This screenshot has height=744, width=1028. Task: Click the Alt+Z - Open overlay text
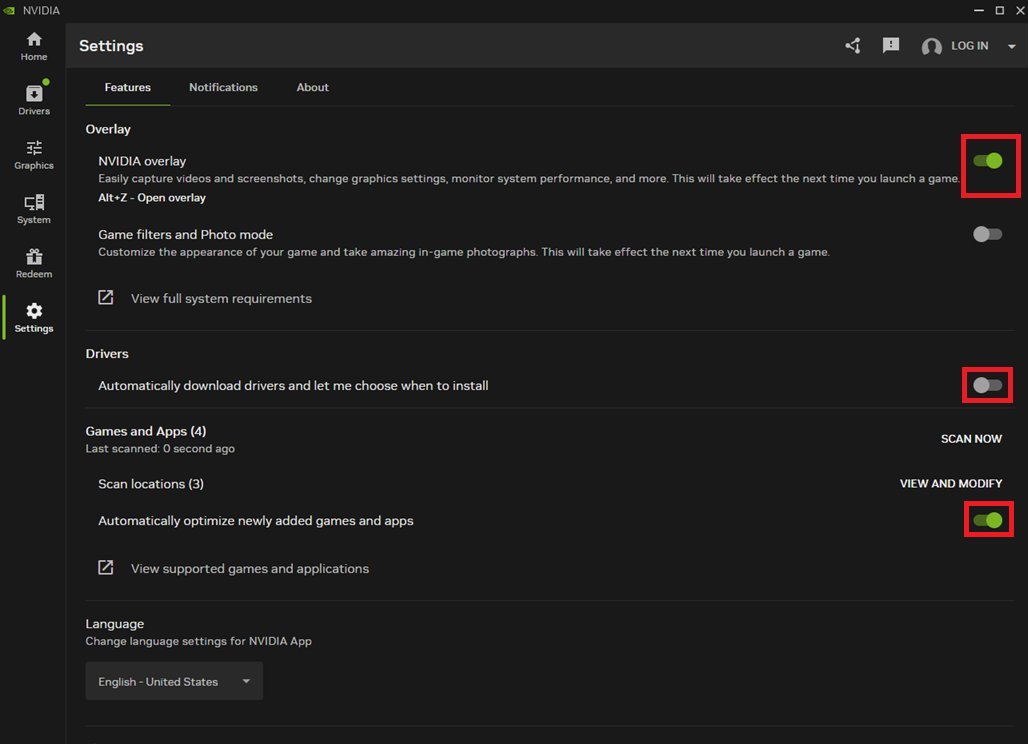tap(152, 197)
